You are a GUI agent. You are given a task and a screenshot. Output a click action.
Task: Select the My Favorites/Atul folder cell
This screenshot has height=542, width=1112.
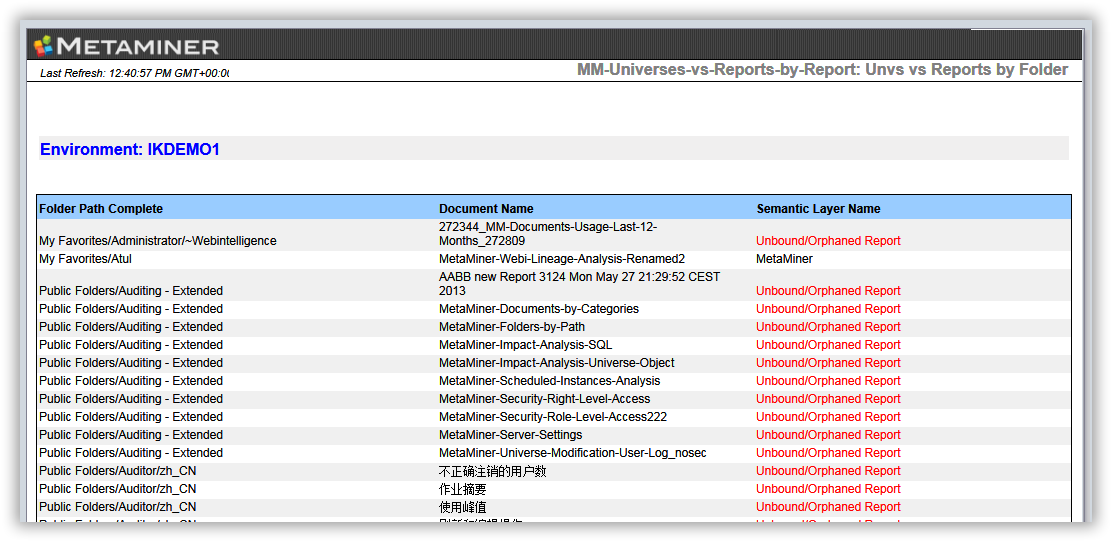click(85, 259)
